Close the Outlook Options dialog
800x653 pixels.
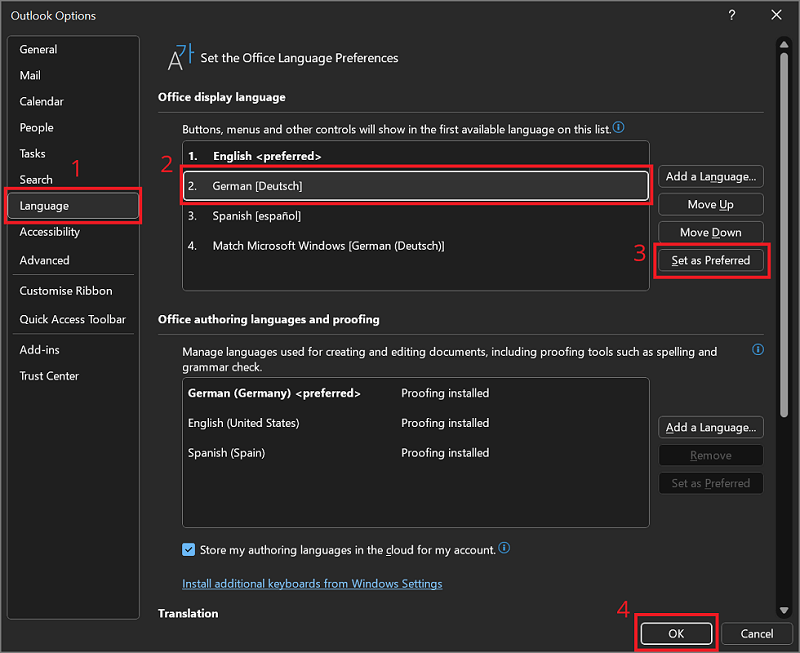click(777, 15)
